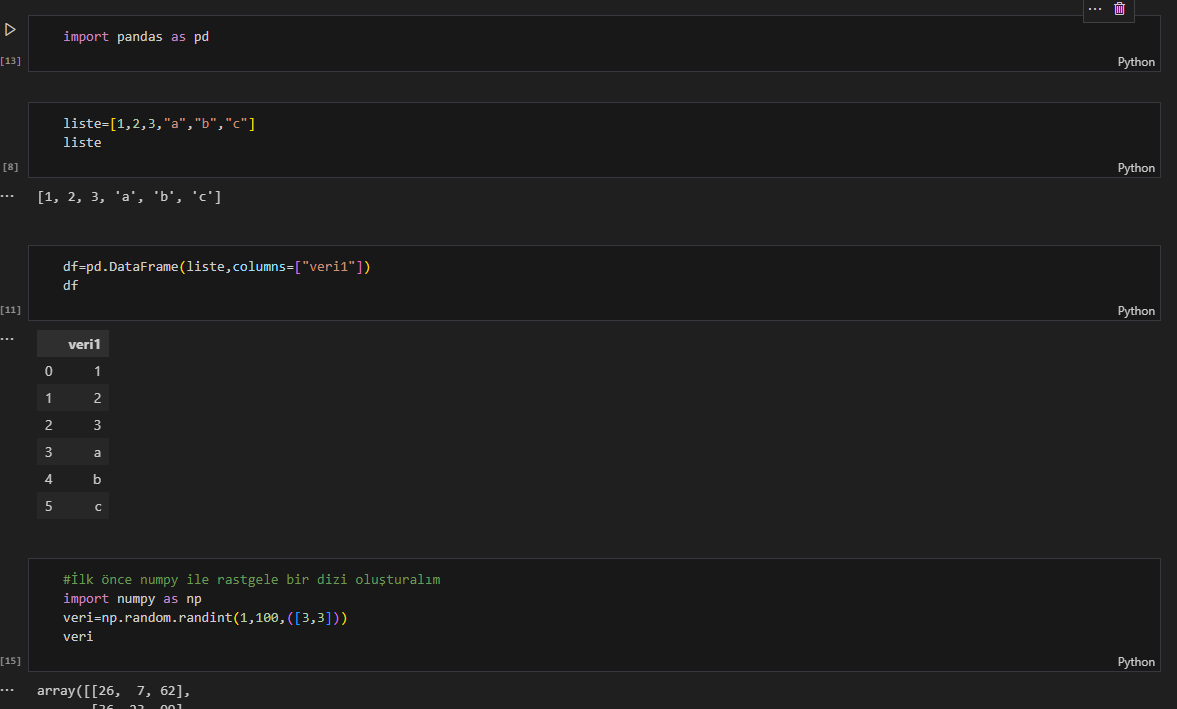
Task: Open output options ellipsis beside array output
Action: [8, 690]
